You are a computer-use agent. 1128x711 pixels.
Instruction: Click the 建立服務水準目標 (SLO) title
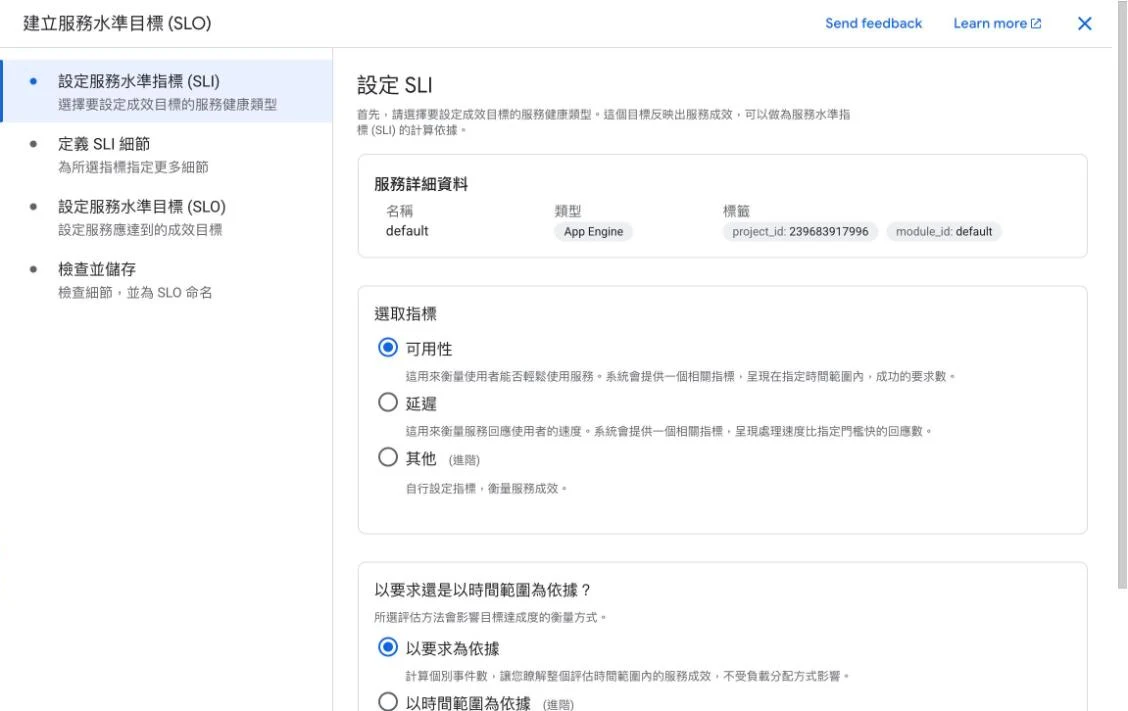[117, 23]
